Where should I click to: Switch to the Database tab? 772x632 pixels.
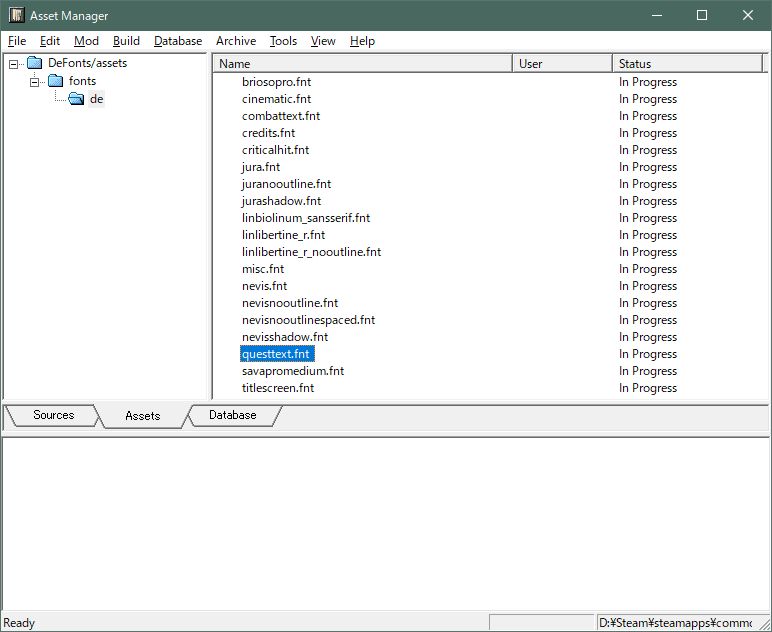(x=233, y=415)
